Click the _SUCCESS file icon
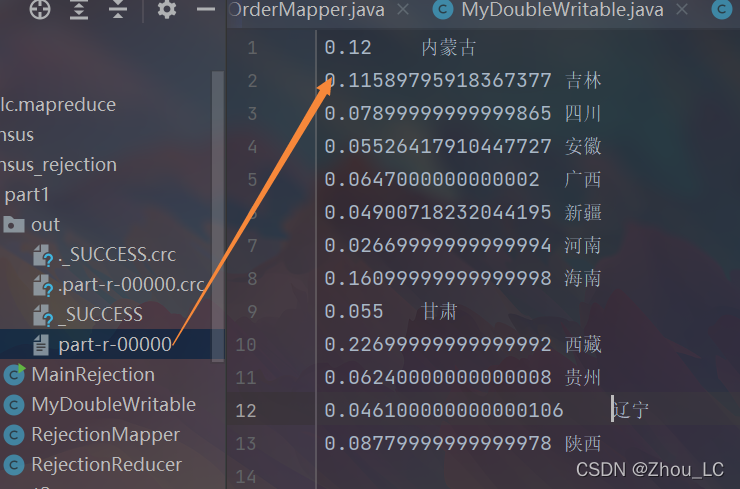This screenshot has width=740, height=489. (43, 315)
